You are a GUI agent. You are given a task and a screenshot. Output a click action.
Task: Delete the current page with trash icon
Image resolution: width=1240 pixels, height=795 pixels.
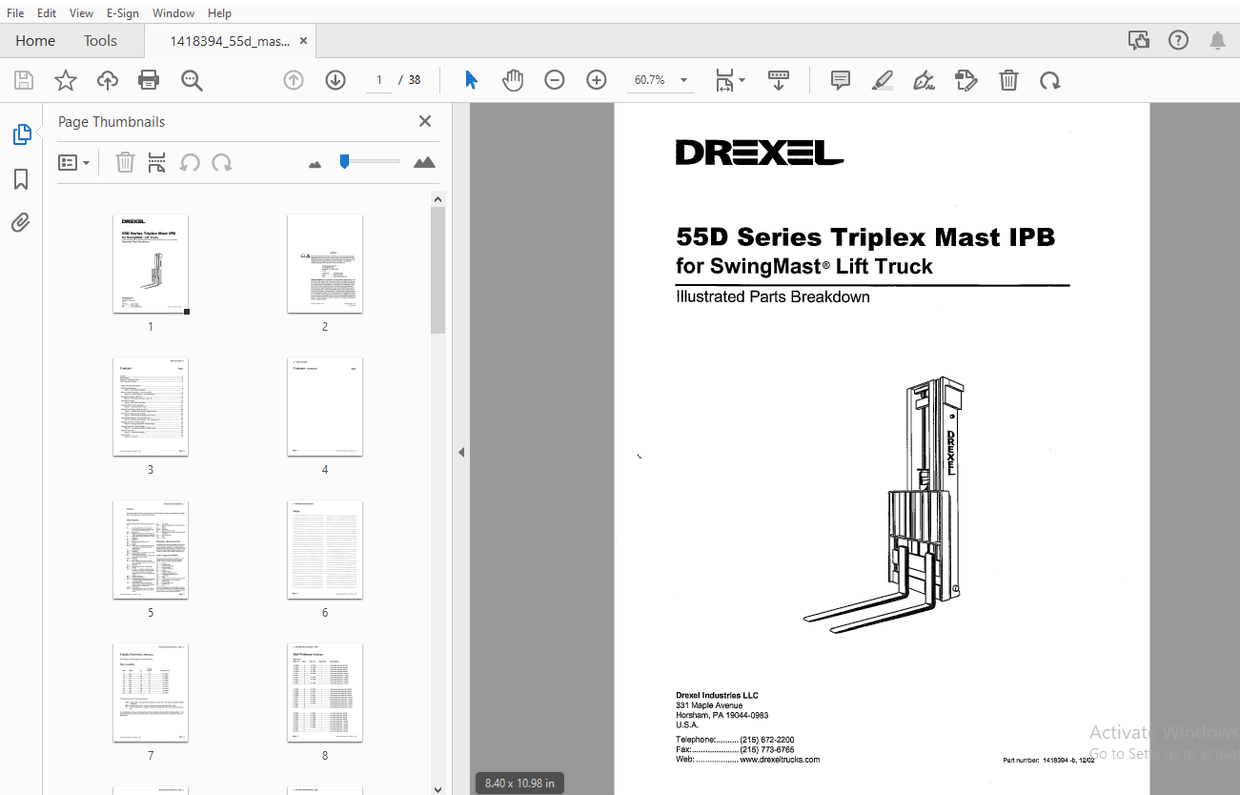coord(1009,80)
